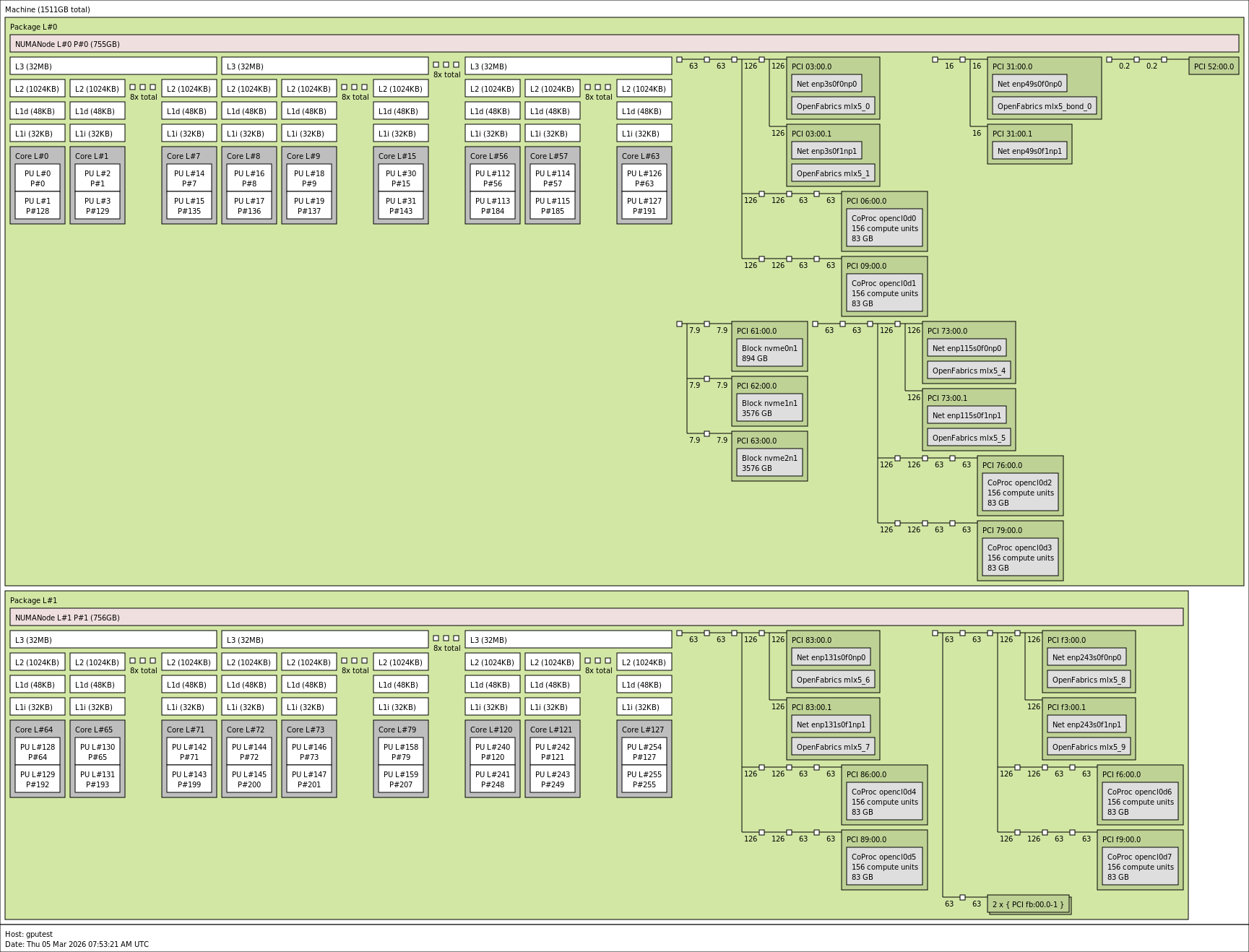Click 'Net enp115s0f0np0' network device
Viewport: 1249px width, 952px height.
pyautogui.click(x=967, y=348)
